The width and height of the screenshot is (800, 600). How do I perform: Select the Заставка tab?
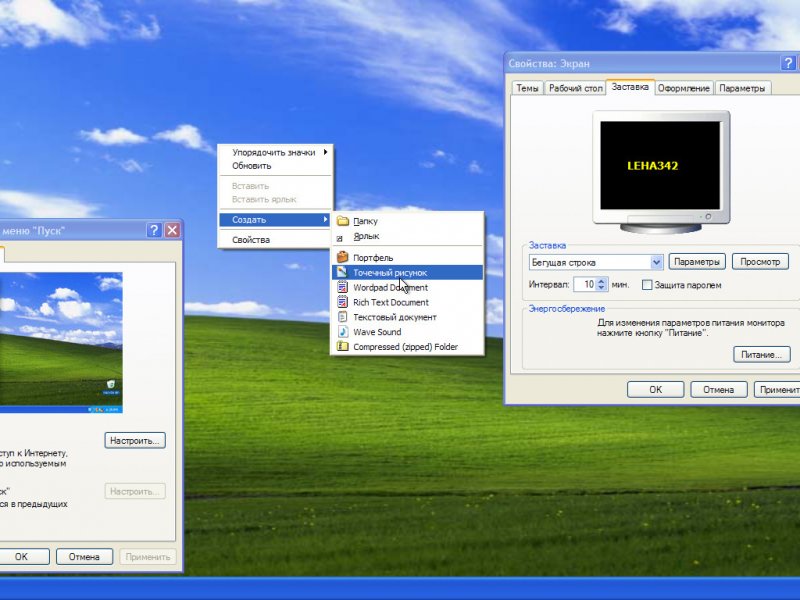(630, 87)
